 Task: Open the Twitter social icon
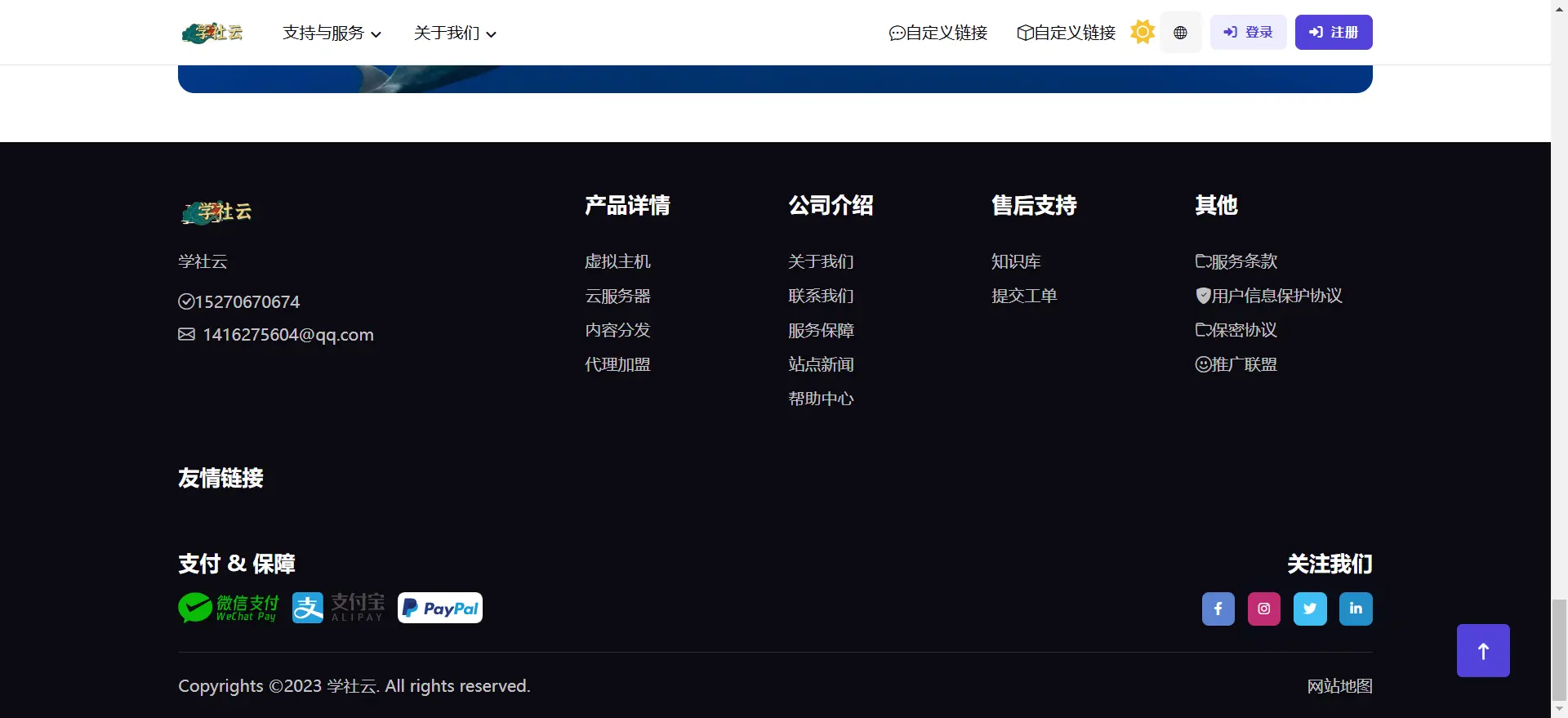pyautogui.click(x=1310, y=609)
